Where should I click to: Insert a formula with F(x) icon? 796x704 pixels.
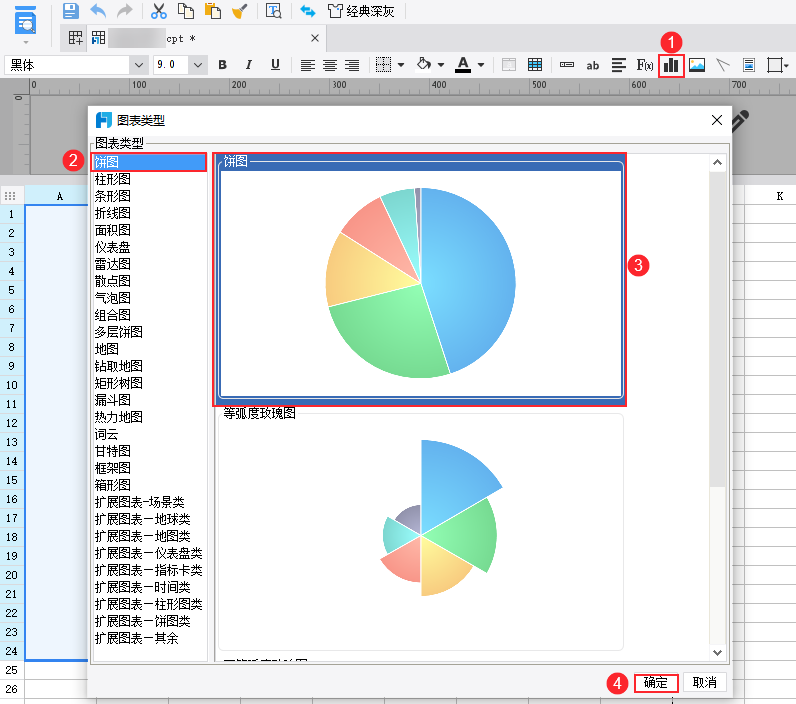coord(645,65)
